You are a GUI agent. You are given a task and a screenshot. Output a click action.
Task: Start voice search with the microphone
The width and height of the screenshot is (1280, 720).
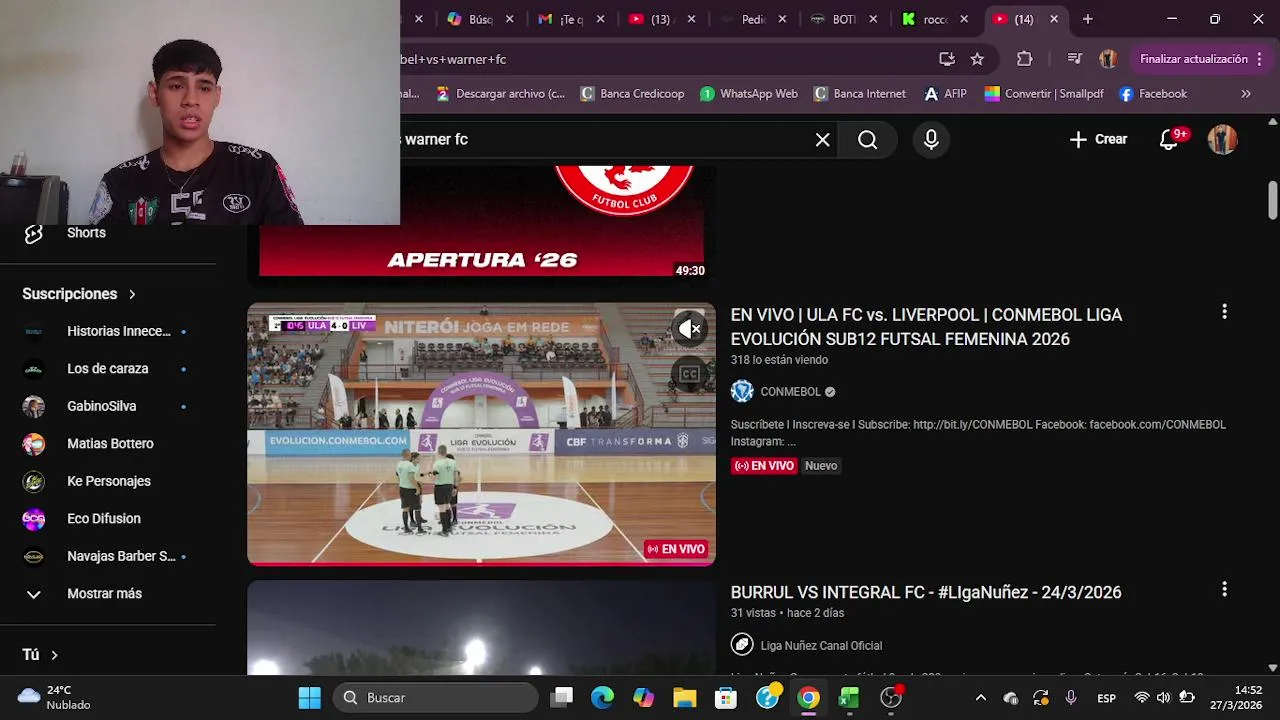click(x=931, y=140)
